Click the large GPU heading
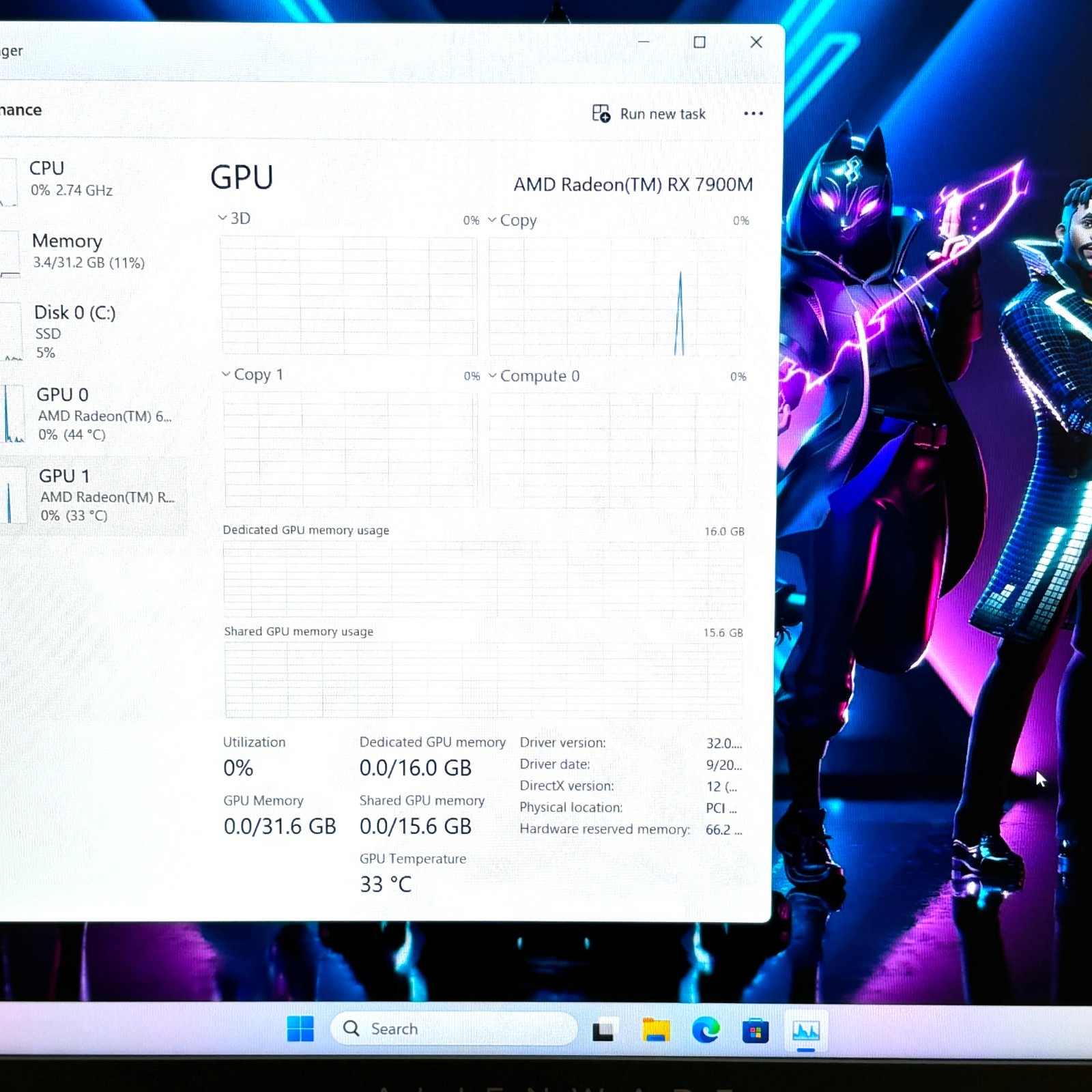Screen dimensions: 1092x1092 click(242, 177)
